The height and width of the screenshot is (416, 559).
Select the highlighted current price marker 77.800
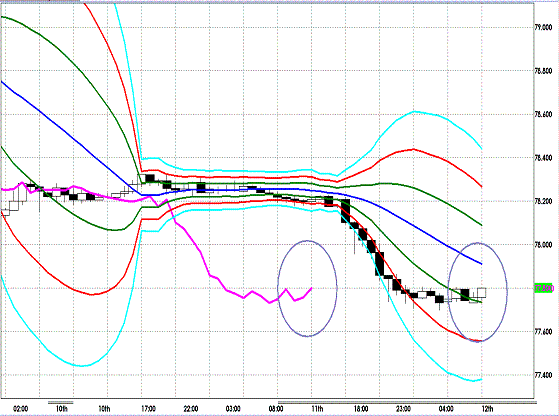544,288
